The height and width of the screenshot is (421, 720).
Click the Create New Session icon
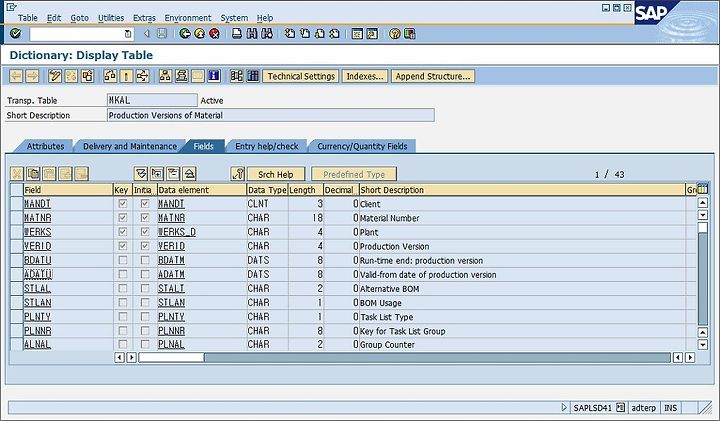[357, 34]
